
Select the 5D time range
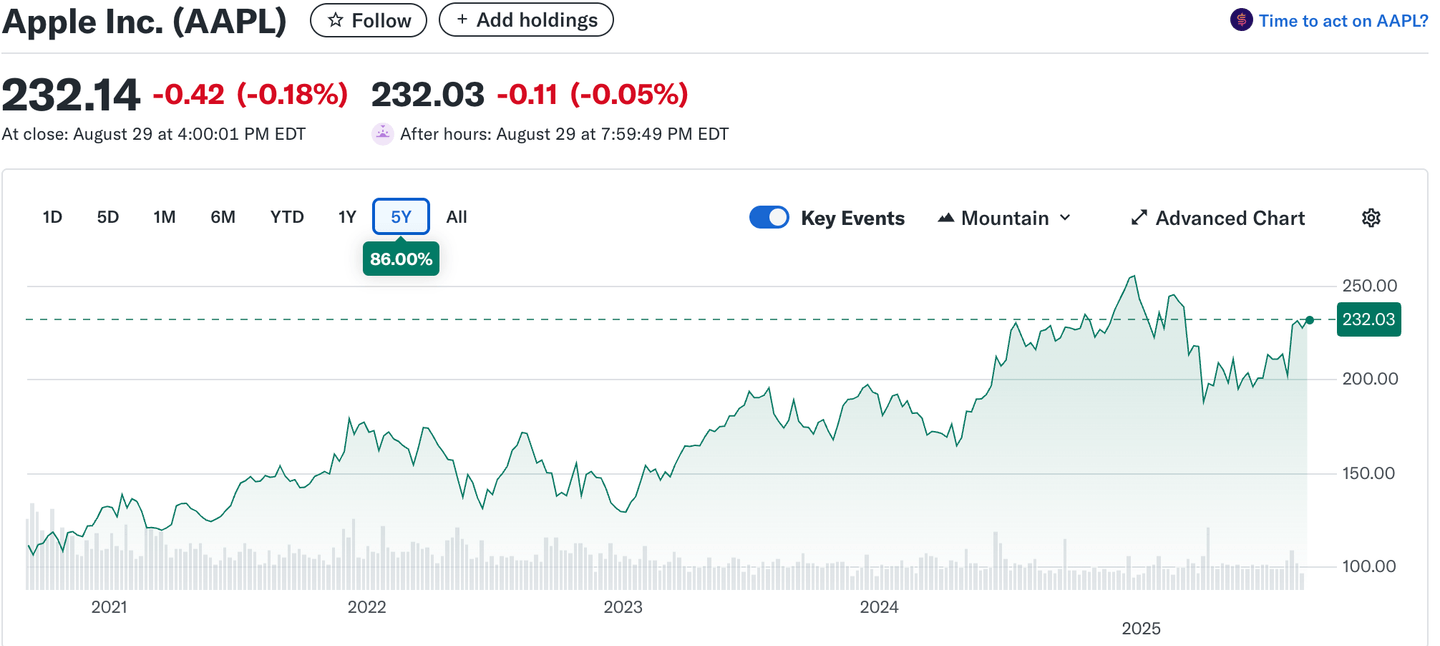point(108,217)
